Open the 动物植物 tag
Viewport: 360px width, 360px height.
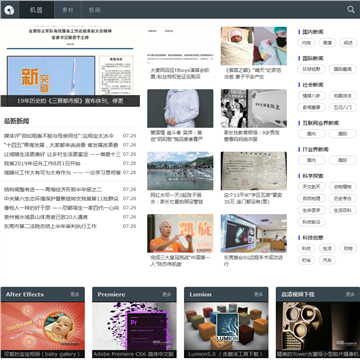tap(343, 187)
